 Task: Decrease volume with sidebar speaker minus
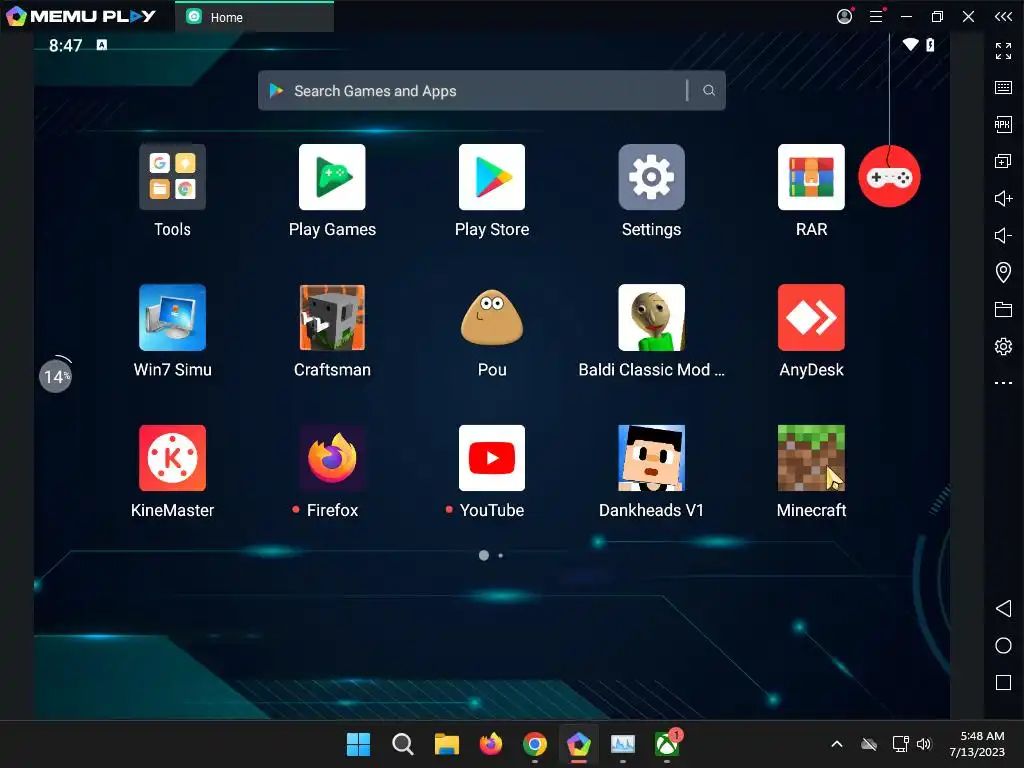(x=1003, y=235)
